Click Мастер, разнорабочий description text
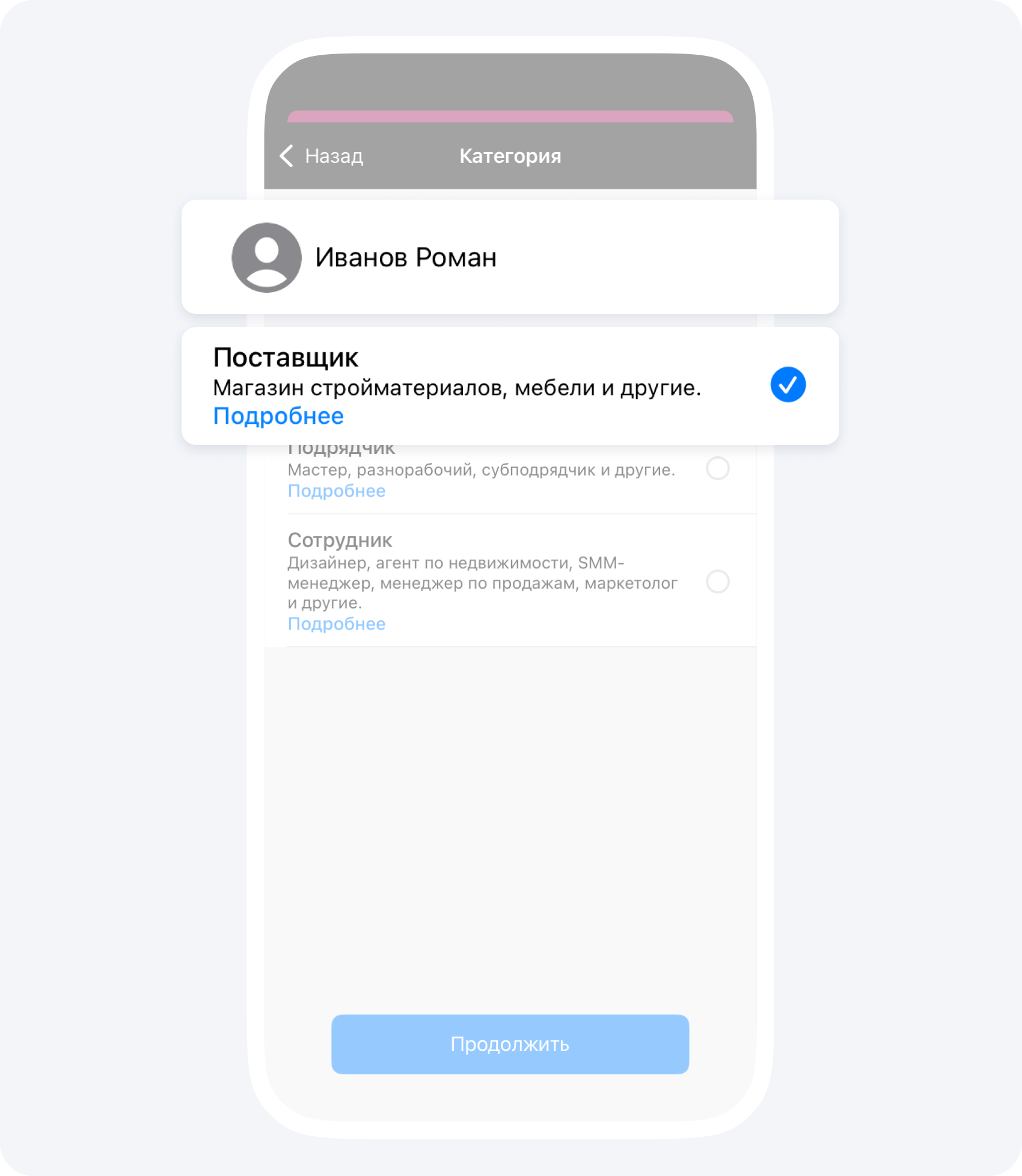 (x=481, y=470)
